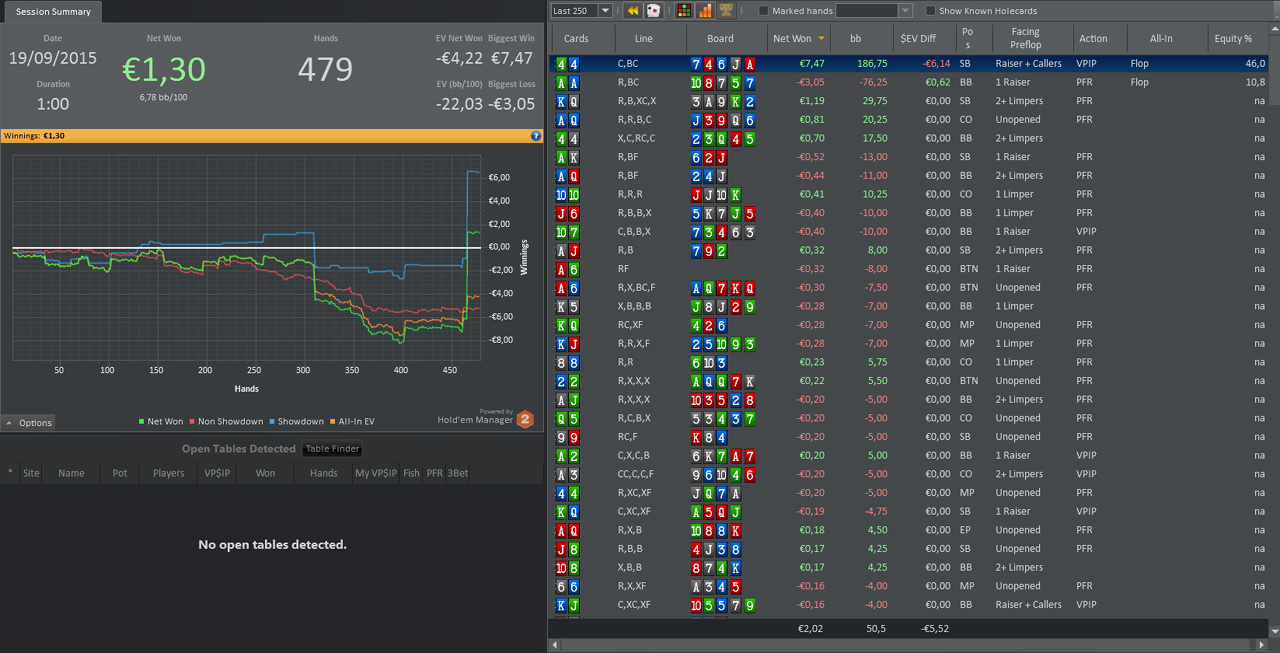Sort hands by the bb column header
The image size is (1280, 653).
coord(855,39)
